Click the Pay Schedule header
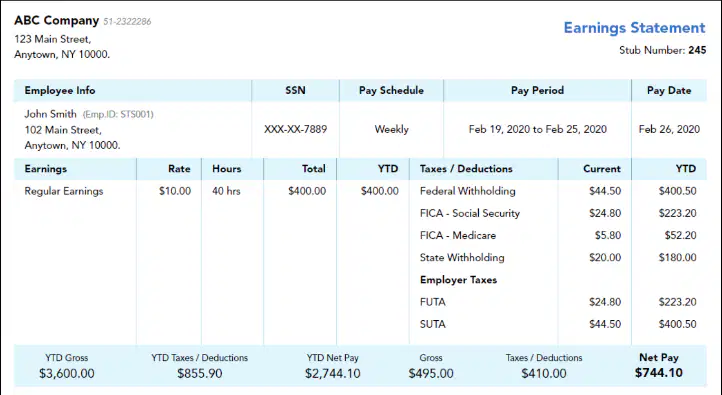 point(391,90)
